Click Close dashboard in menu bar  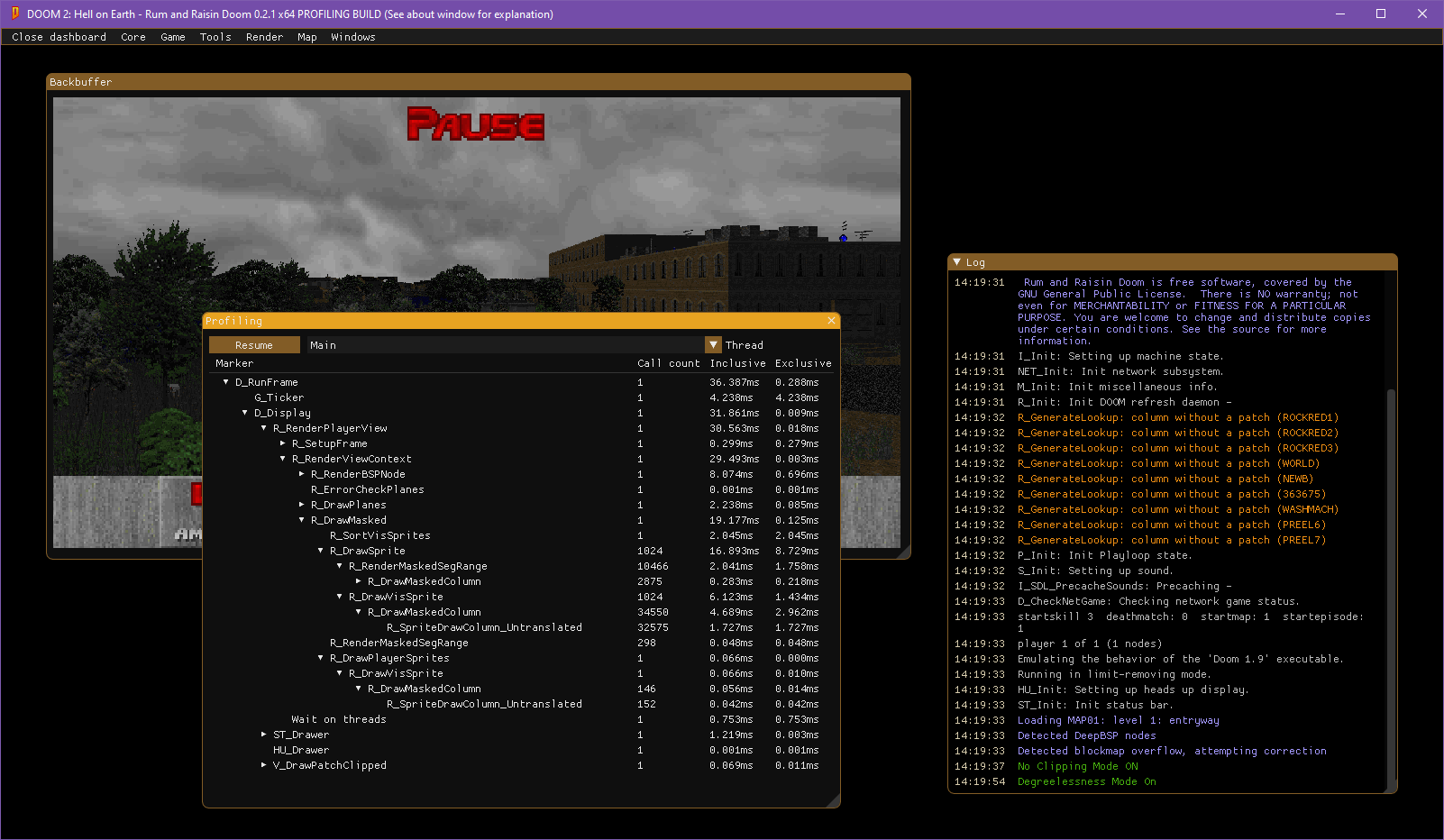59,37
